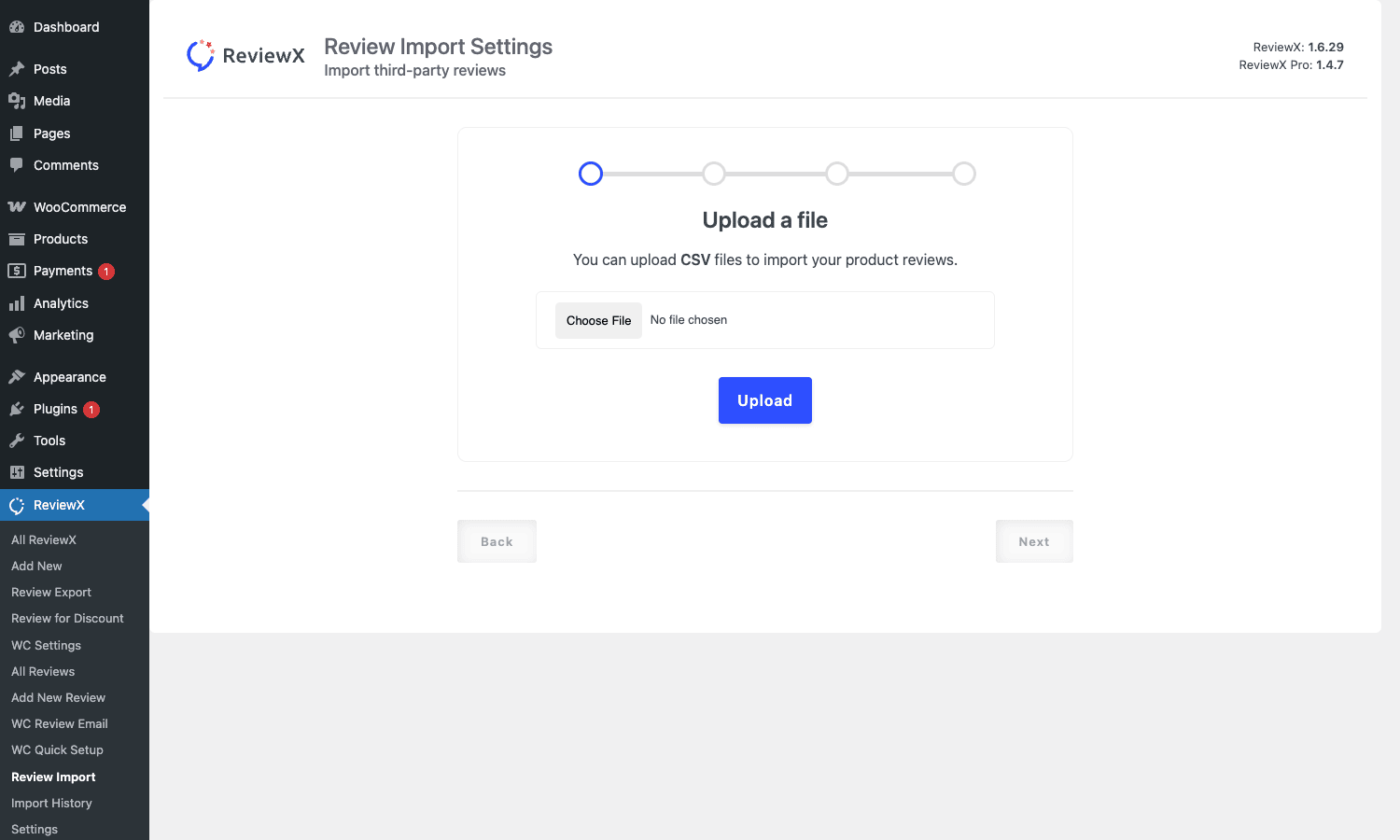This screenshot has width=1400, height=840.
Task: Click the Tools wrench icon
Action: coord(17,441)
